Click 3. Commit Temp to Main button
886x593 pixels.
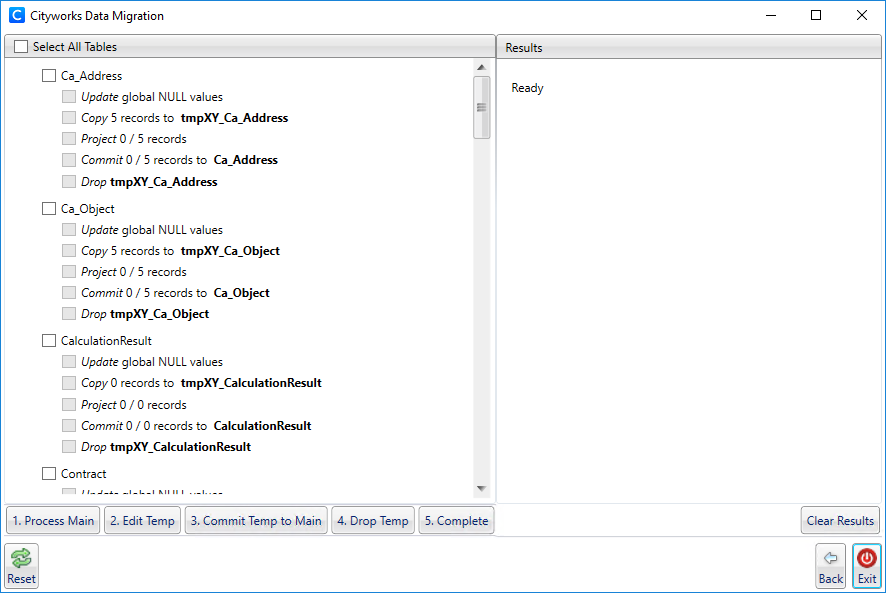click(256, 521)
